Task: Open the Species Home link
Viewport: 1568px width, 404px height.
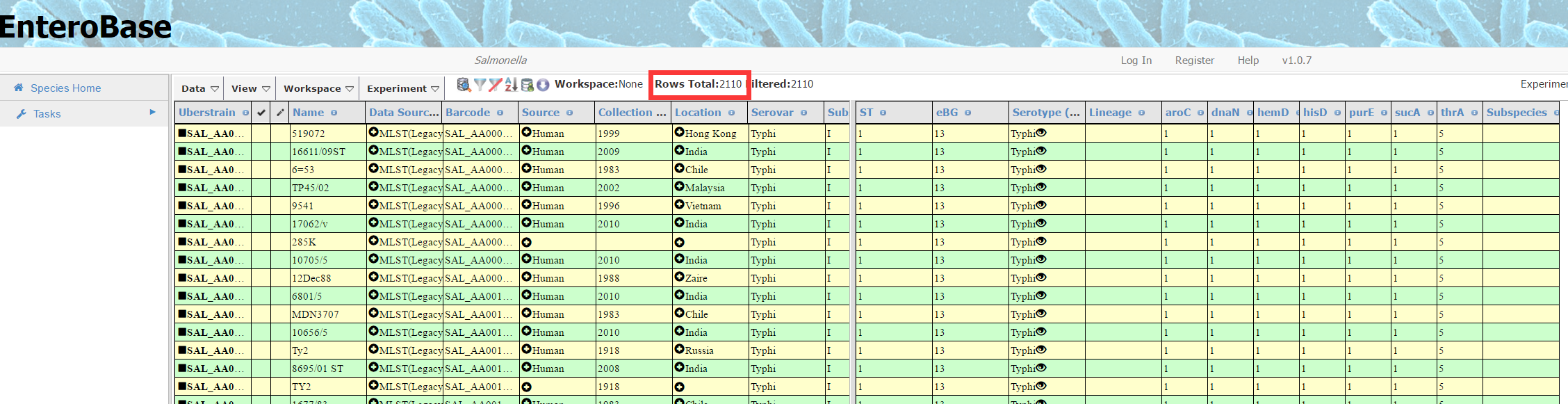Action: coord(65,88)
